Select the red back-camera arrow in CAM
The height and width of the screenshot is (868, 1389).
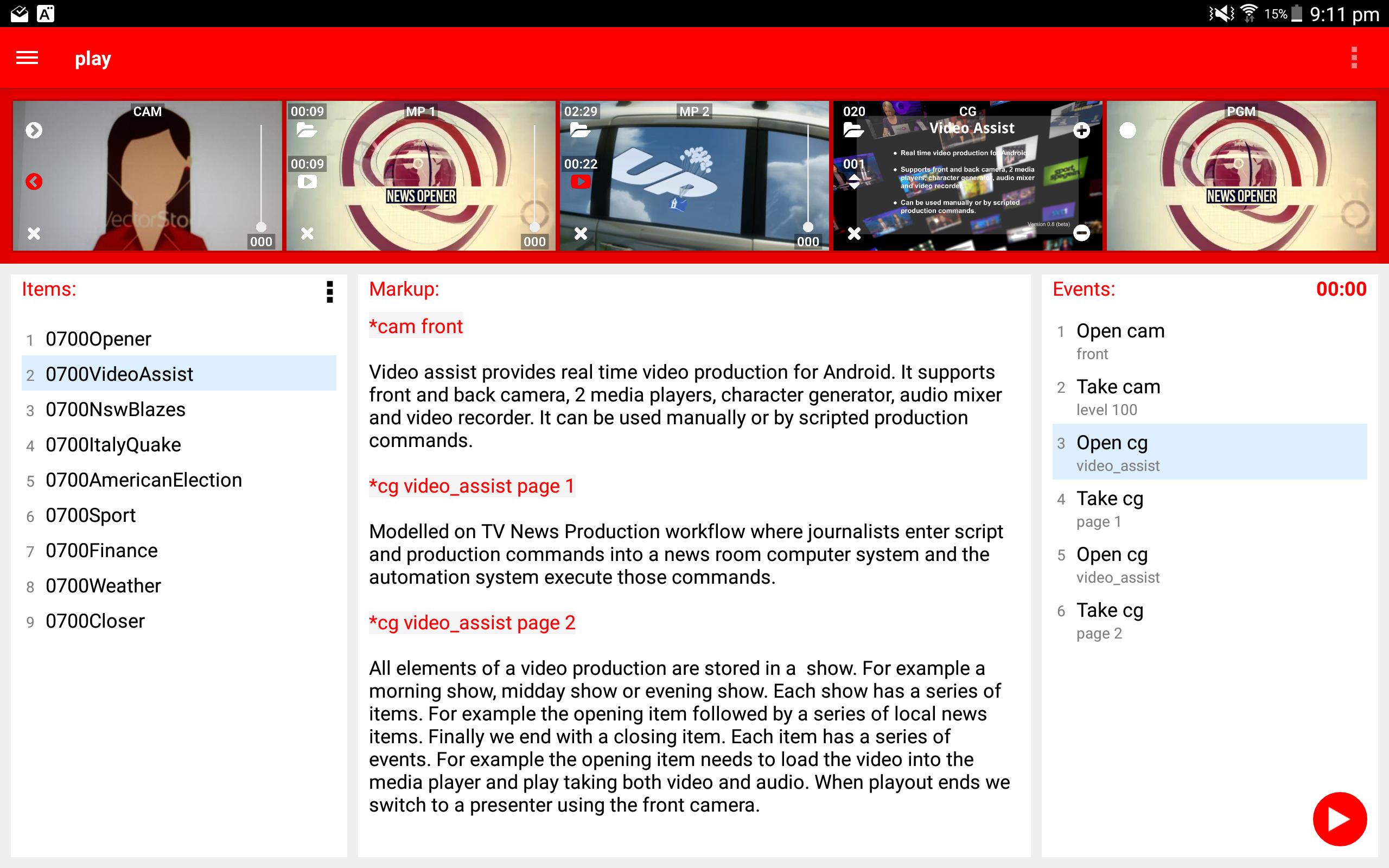pyautogui.click(x=34, y=182)
